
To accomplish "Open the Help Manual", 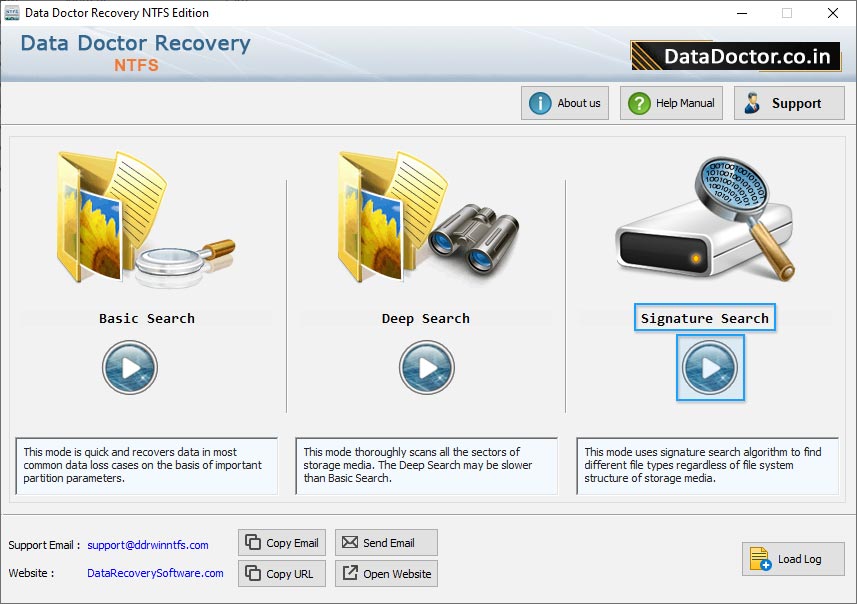I will 672,103.
